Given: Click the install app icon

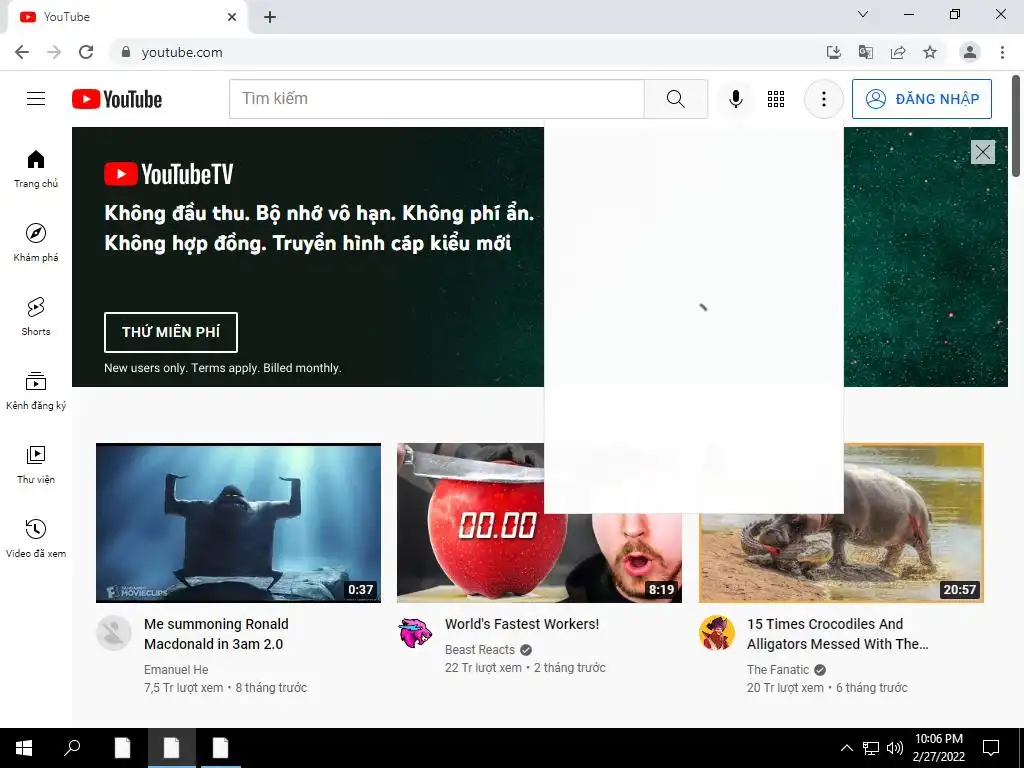Looking at the screenshot, I should pos(833,52).
